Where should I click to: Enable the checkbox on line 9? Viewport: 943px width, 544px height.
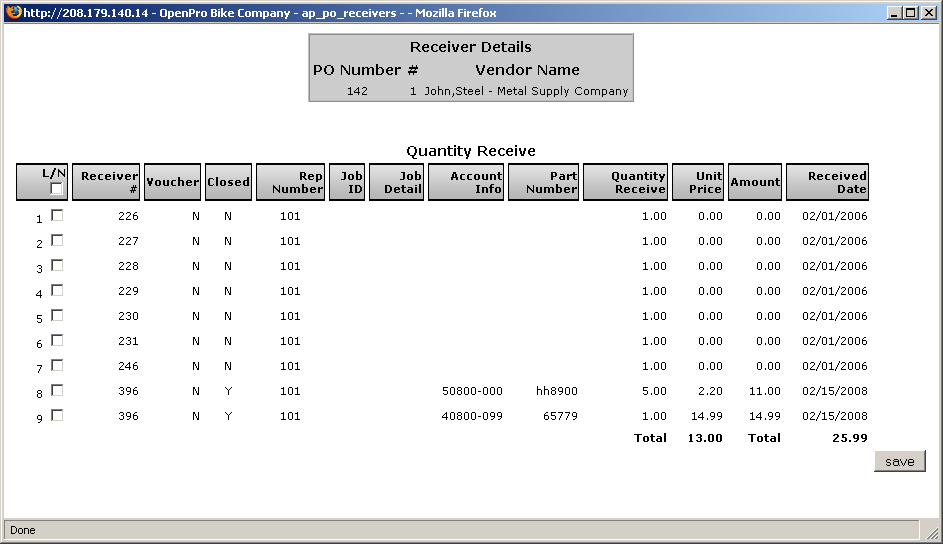[x=57, y=415]
